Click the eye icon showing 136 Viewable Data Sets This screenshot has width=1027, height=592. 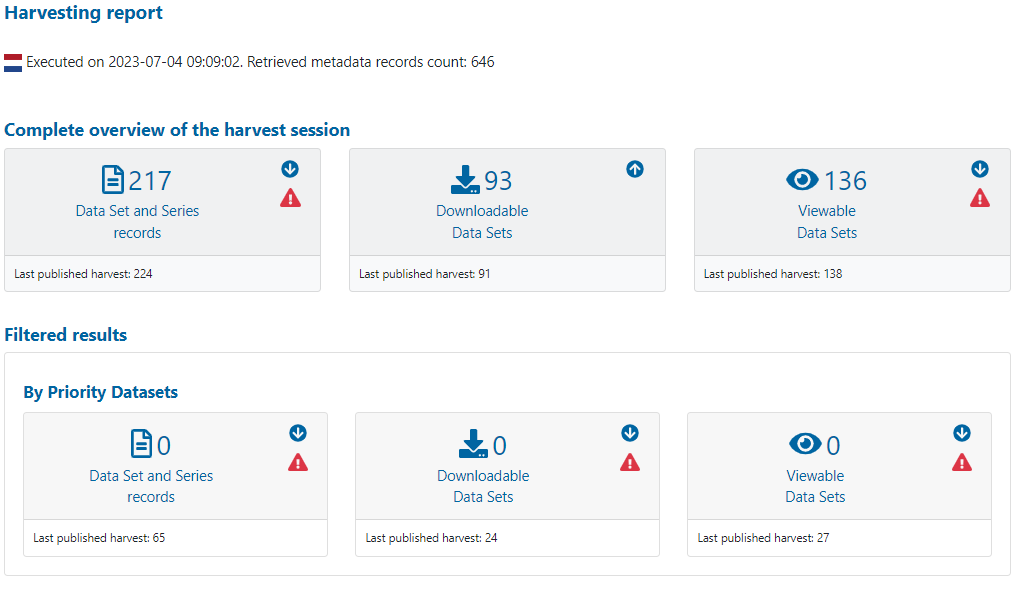click(x=801, y=180)
